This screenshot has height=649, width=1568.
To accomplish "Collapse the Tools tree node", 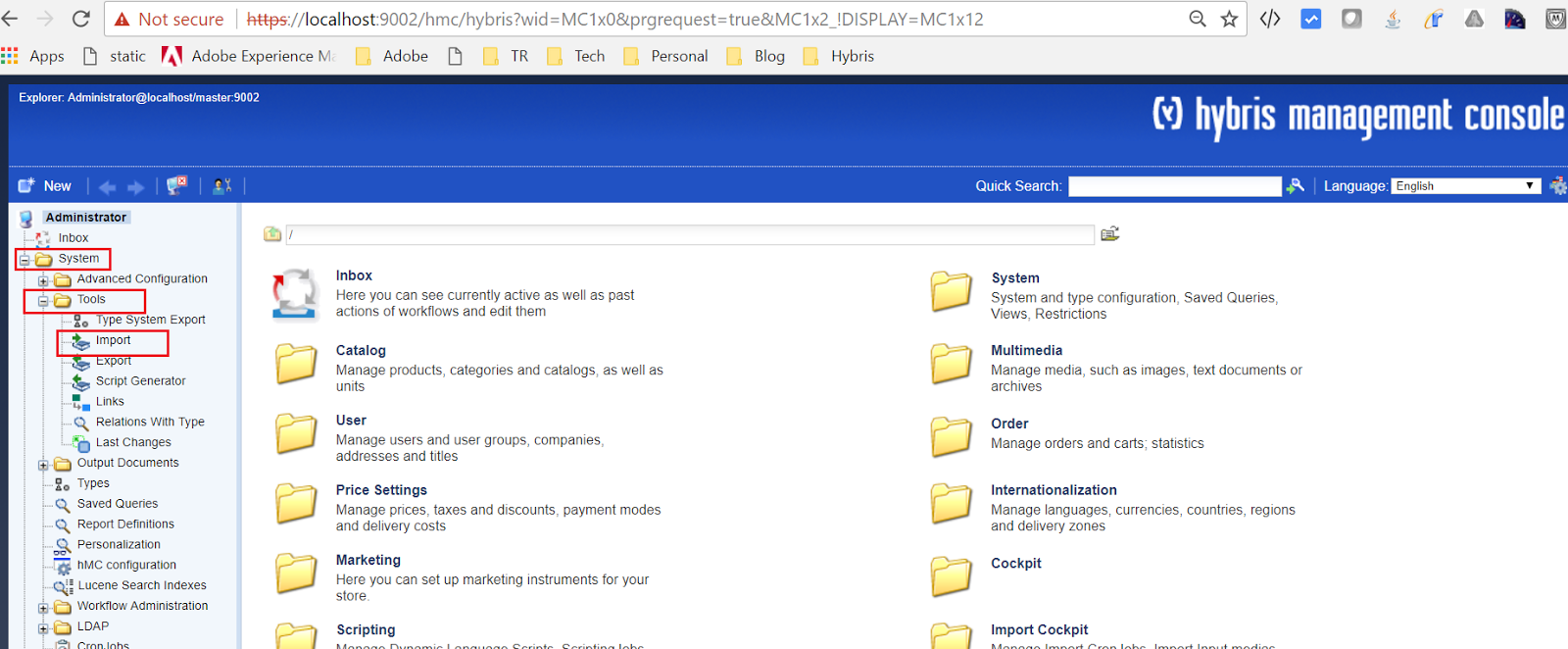I will coord(43,301).
